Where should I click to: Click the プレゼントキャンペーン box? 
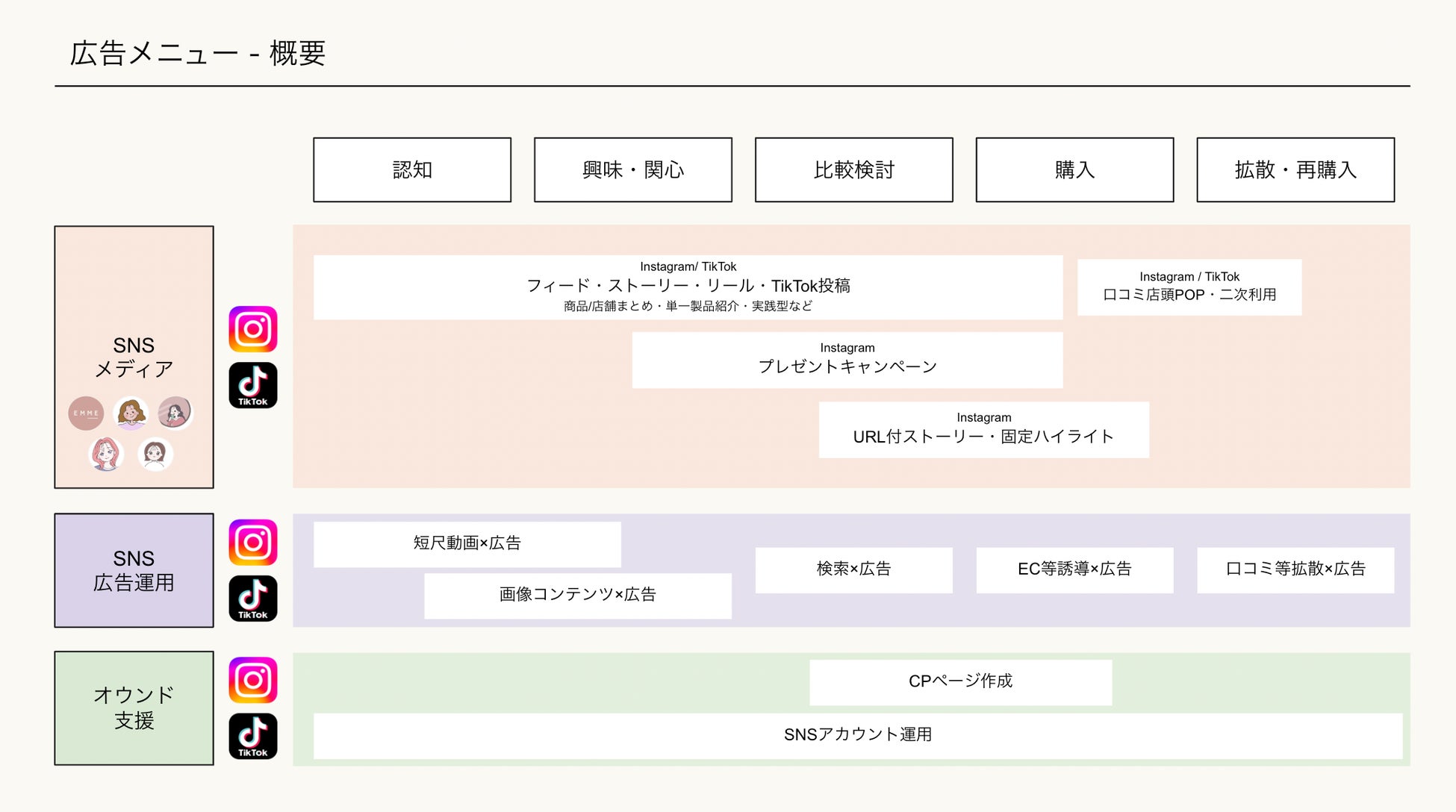847,360
